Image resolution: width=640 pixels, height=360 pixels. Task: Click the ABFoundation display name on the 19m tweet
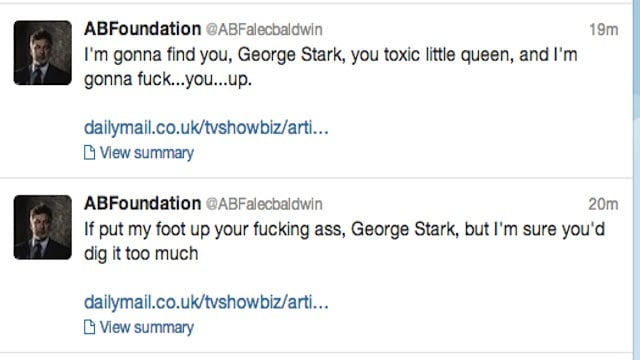[x=142, y=29]
